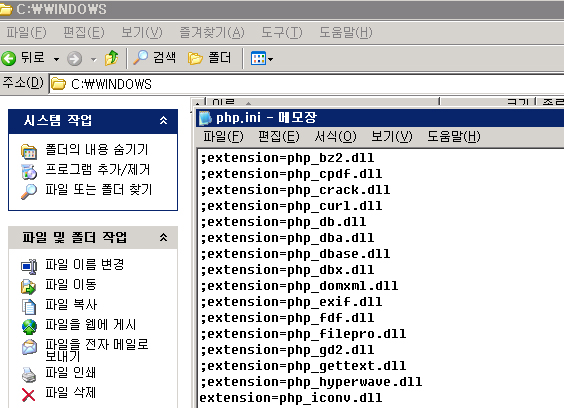
Task: Click line ;extension=php_curl.dll
Action: pos(291,206)
